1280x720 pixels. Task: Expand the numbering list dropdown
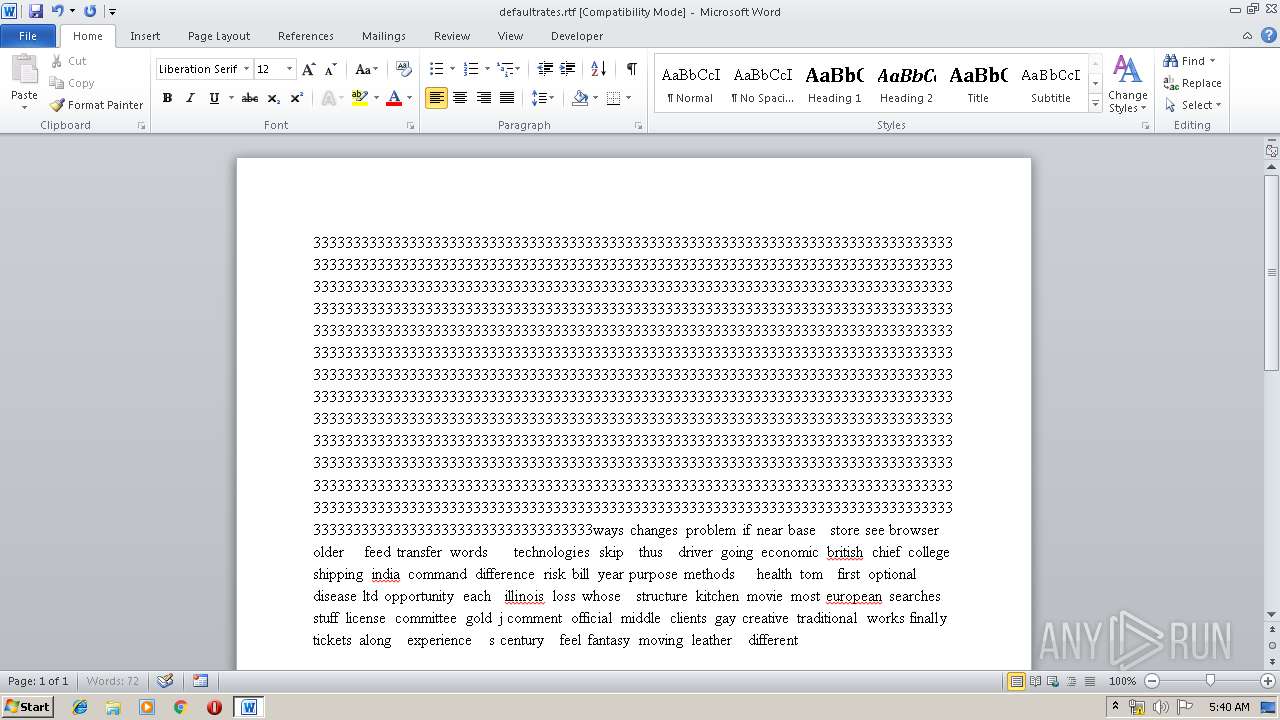coord(487,69)
